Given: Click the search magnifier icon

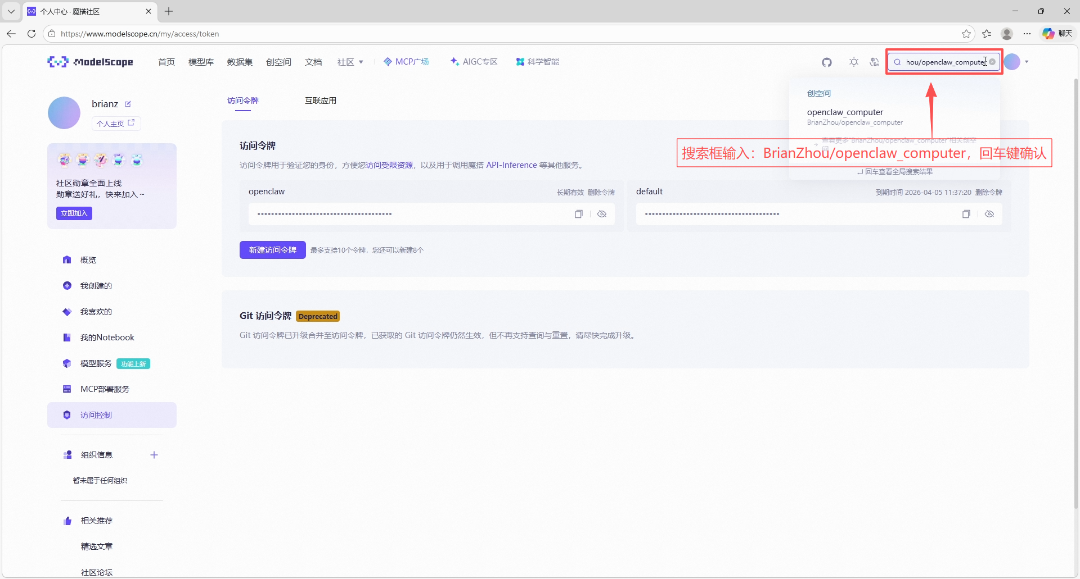Looking at the screenshot, I should [x=897, y=62].
